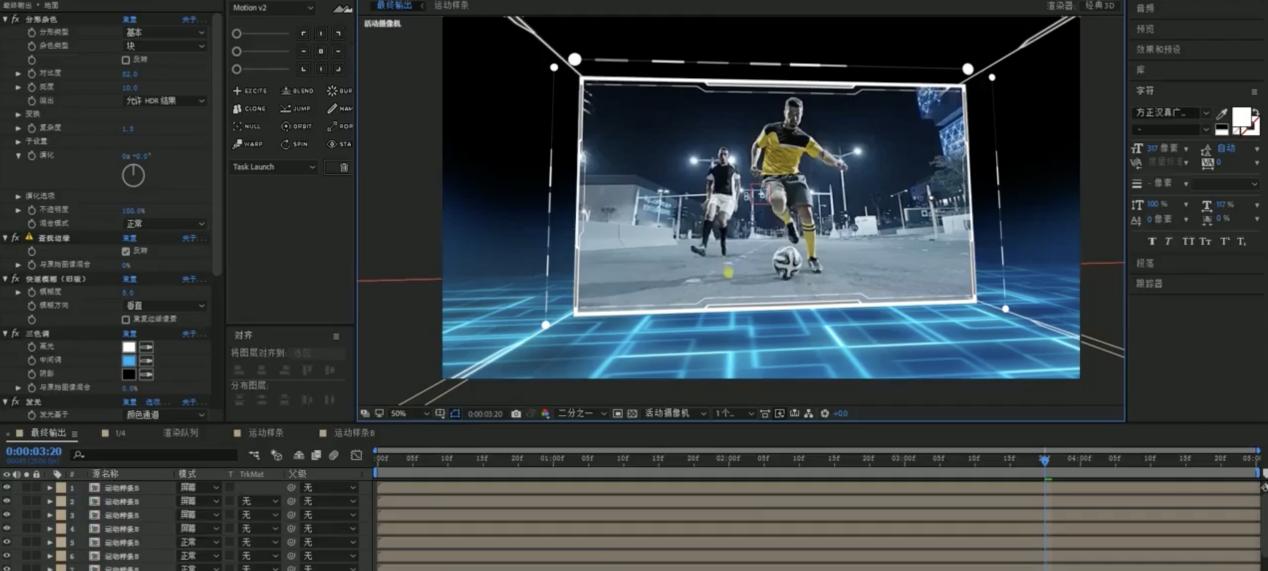
Task: Click the Motion v2 Excite button
Action: (x=250, y=91)
